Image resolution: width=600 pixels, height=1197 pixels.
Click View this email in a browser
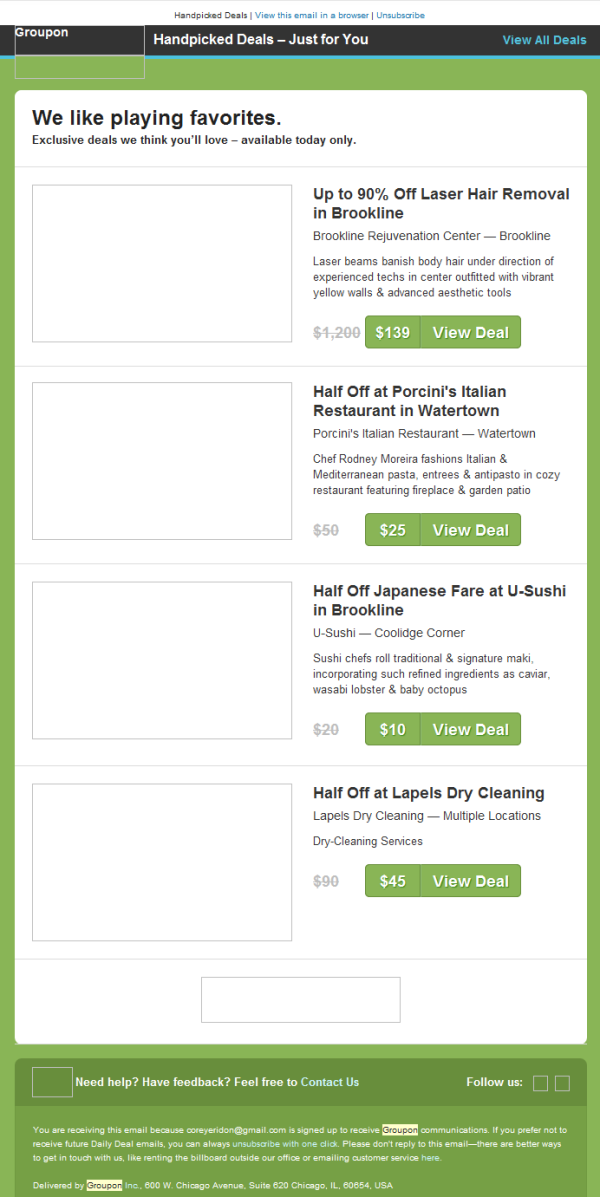[312, 16]
